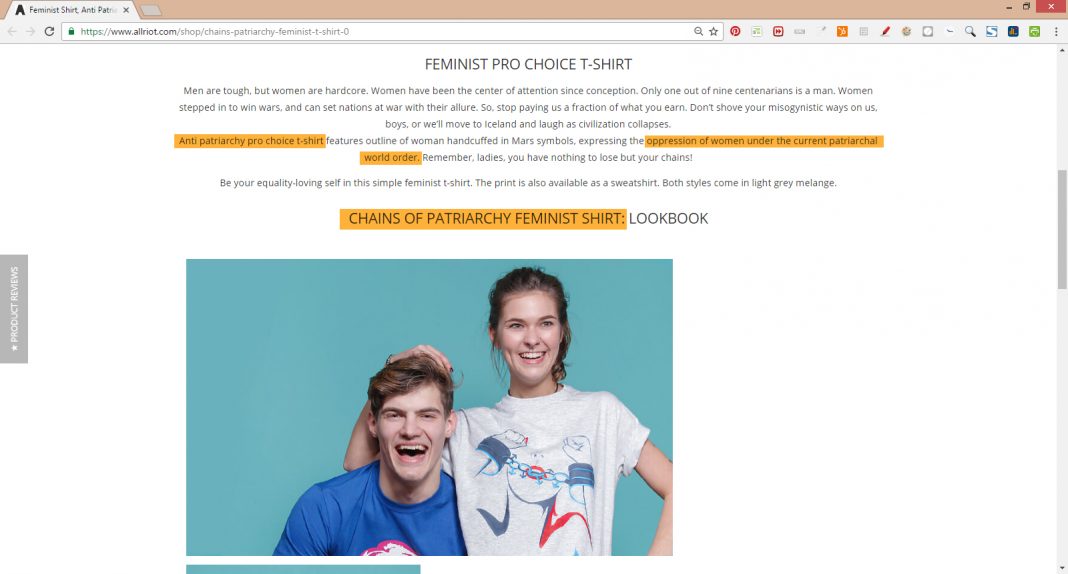This screenshot has height=574, width=1068.
Task: Open the cookie extension icon
Action: [906, 31]
